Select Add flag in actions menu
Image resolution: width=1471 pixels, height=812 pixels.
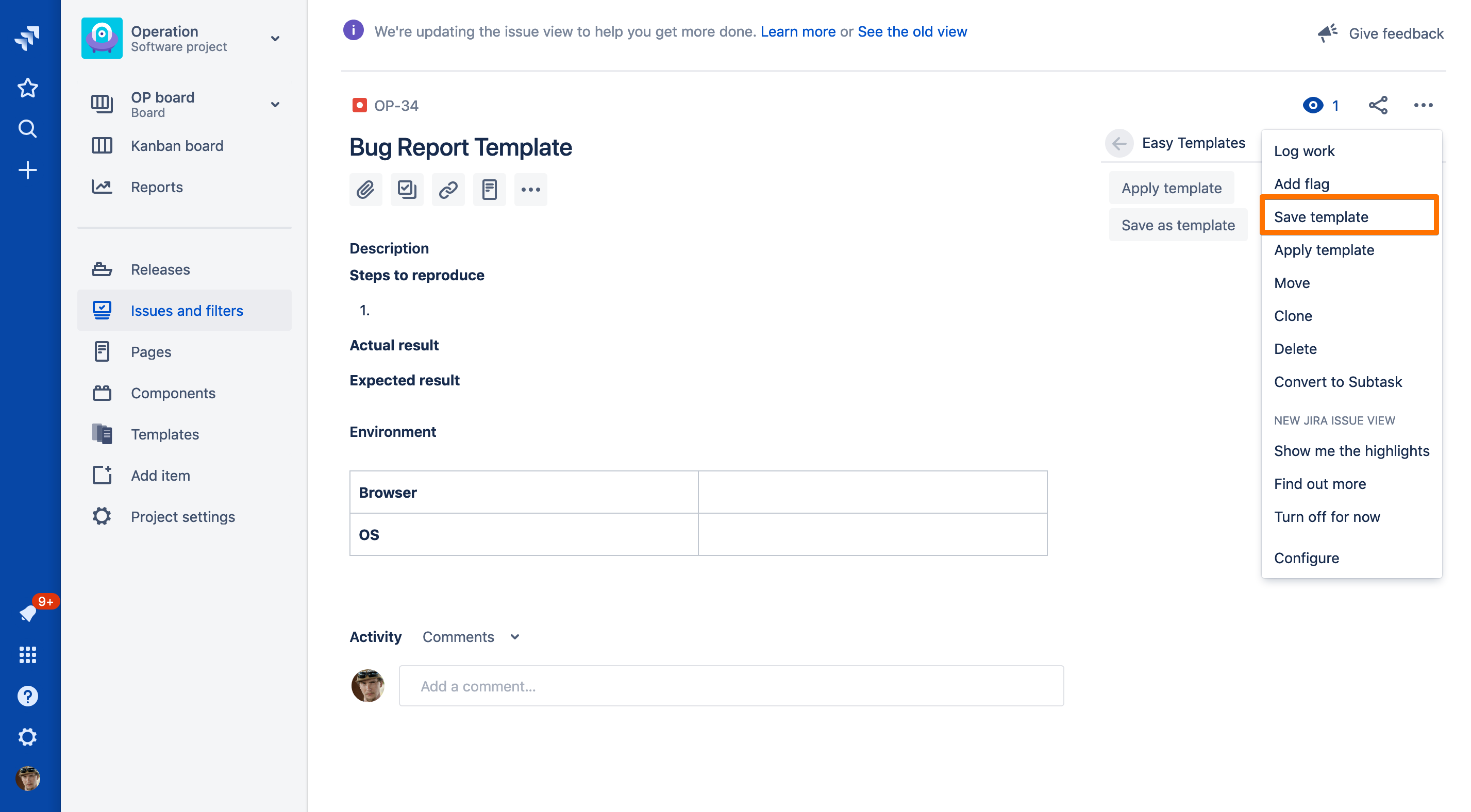(x=1301, y=184)
